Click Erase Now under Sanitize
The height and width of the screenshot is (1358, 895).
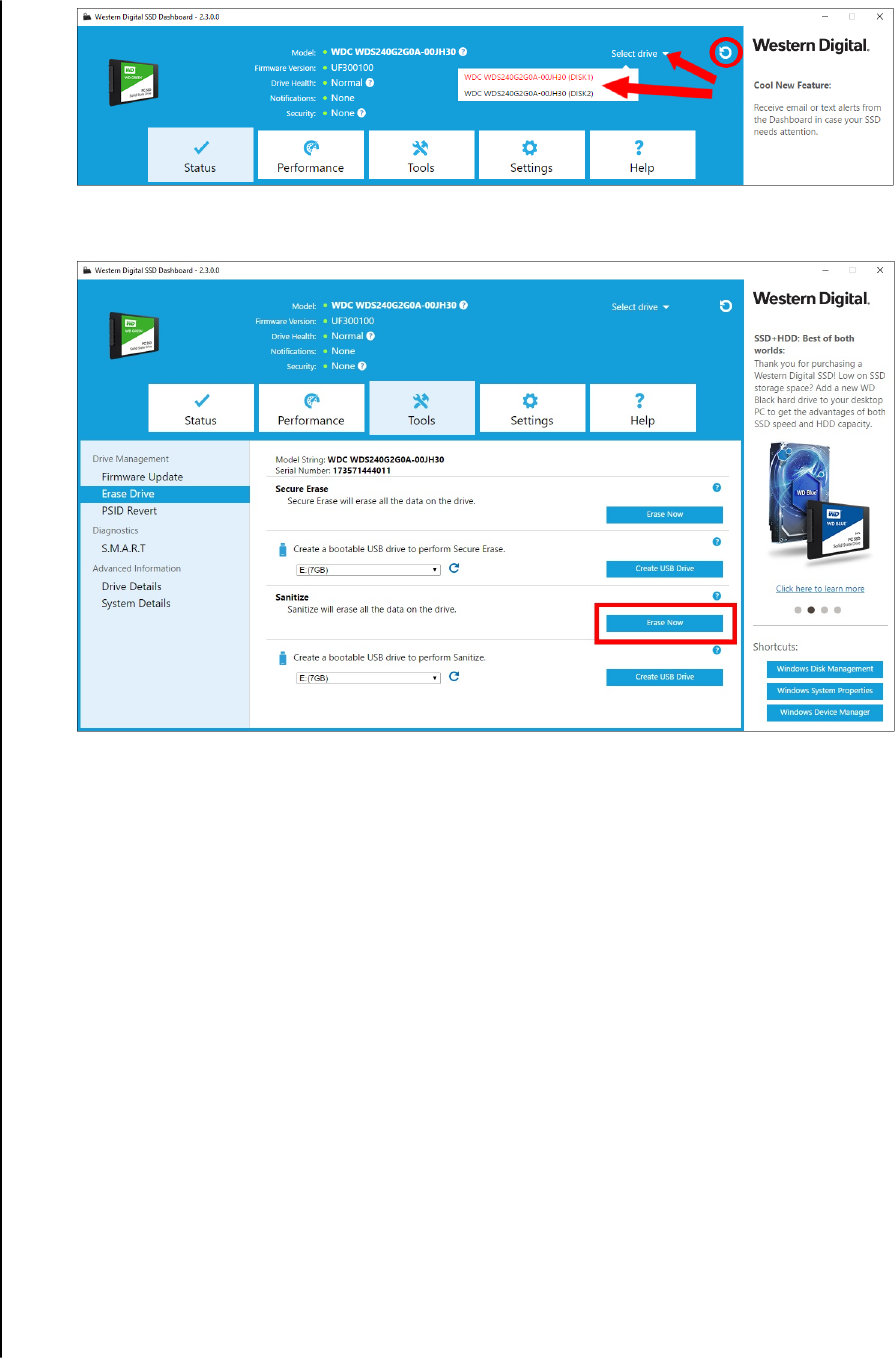click(664, 622)
